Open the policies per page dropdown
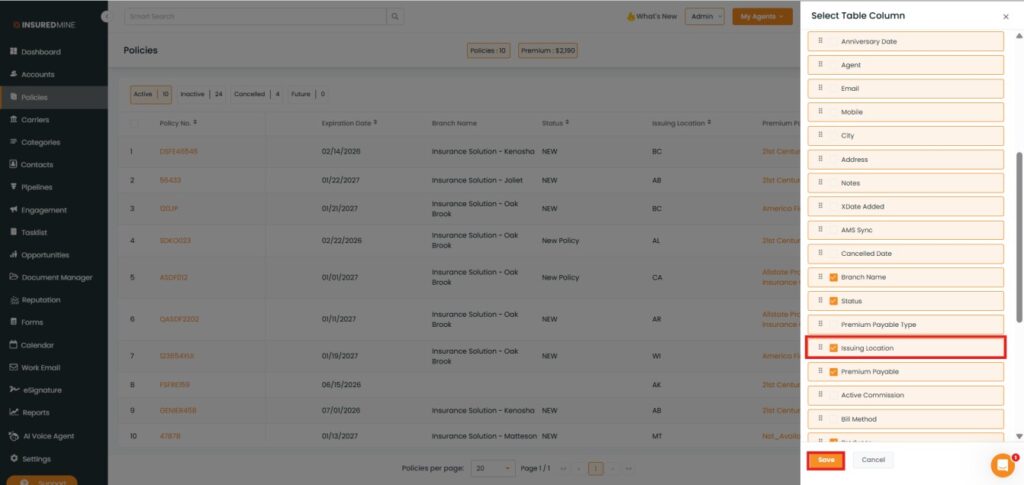 pos(494,467)
